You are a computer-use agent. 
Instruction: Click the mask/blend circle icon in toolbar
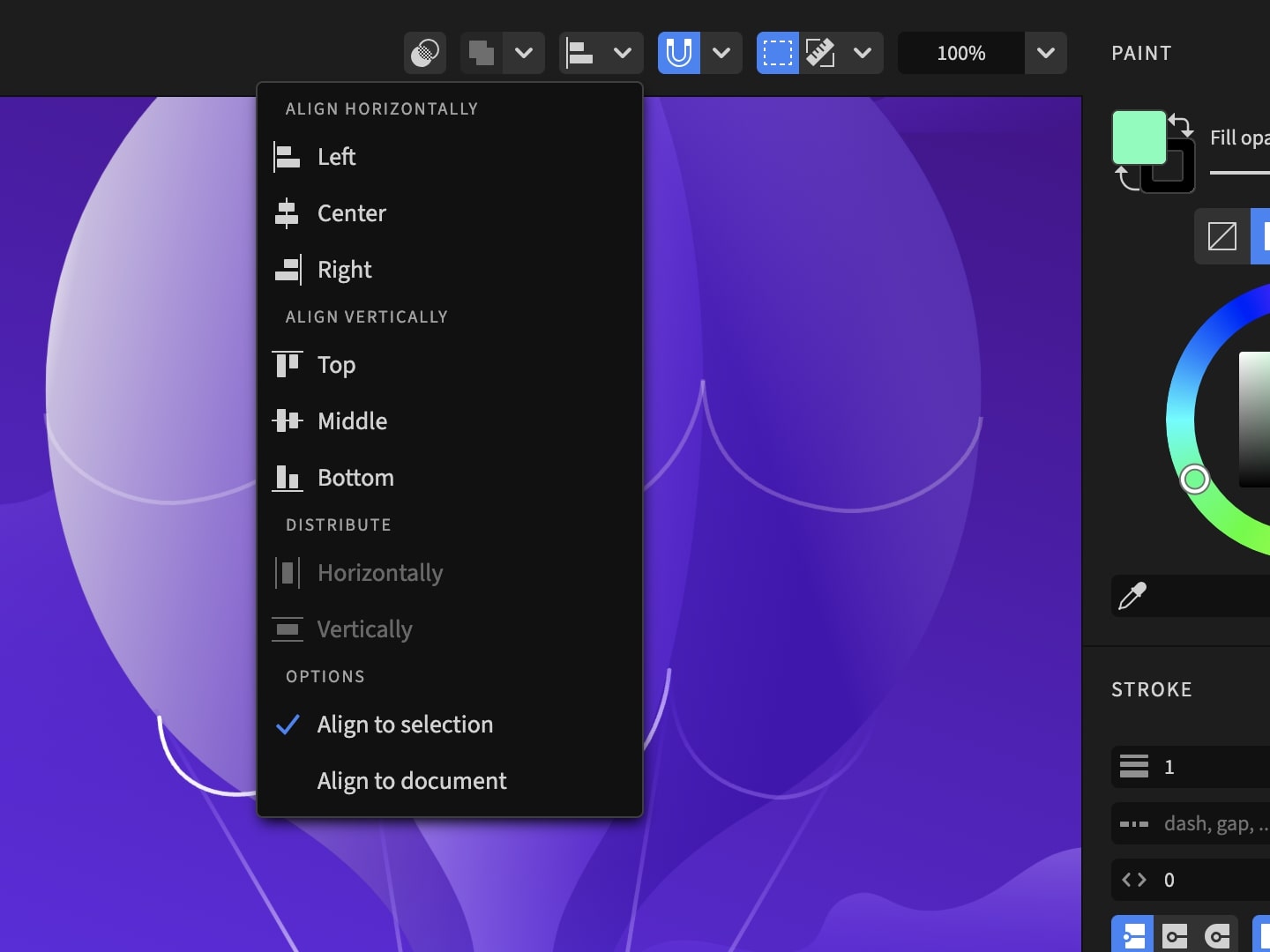[425, 53]
